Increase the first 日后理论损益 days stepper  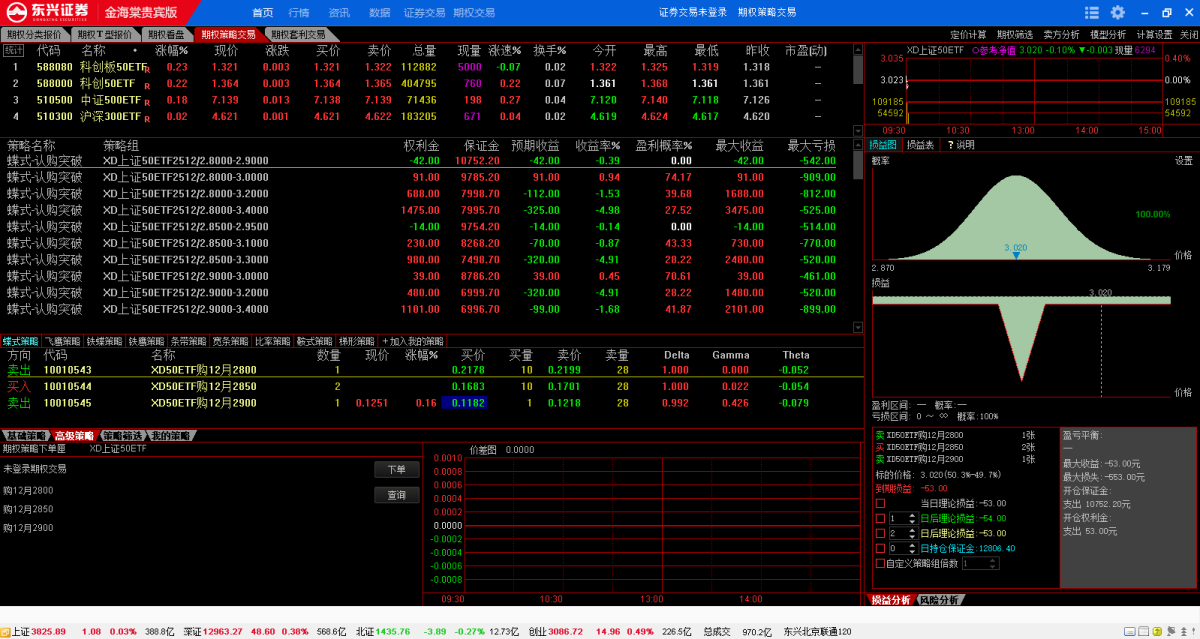(912, 515)
